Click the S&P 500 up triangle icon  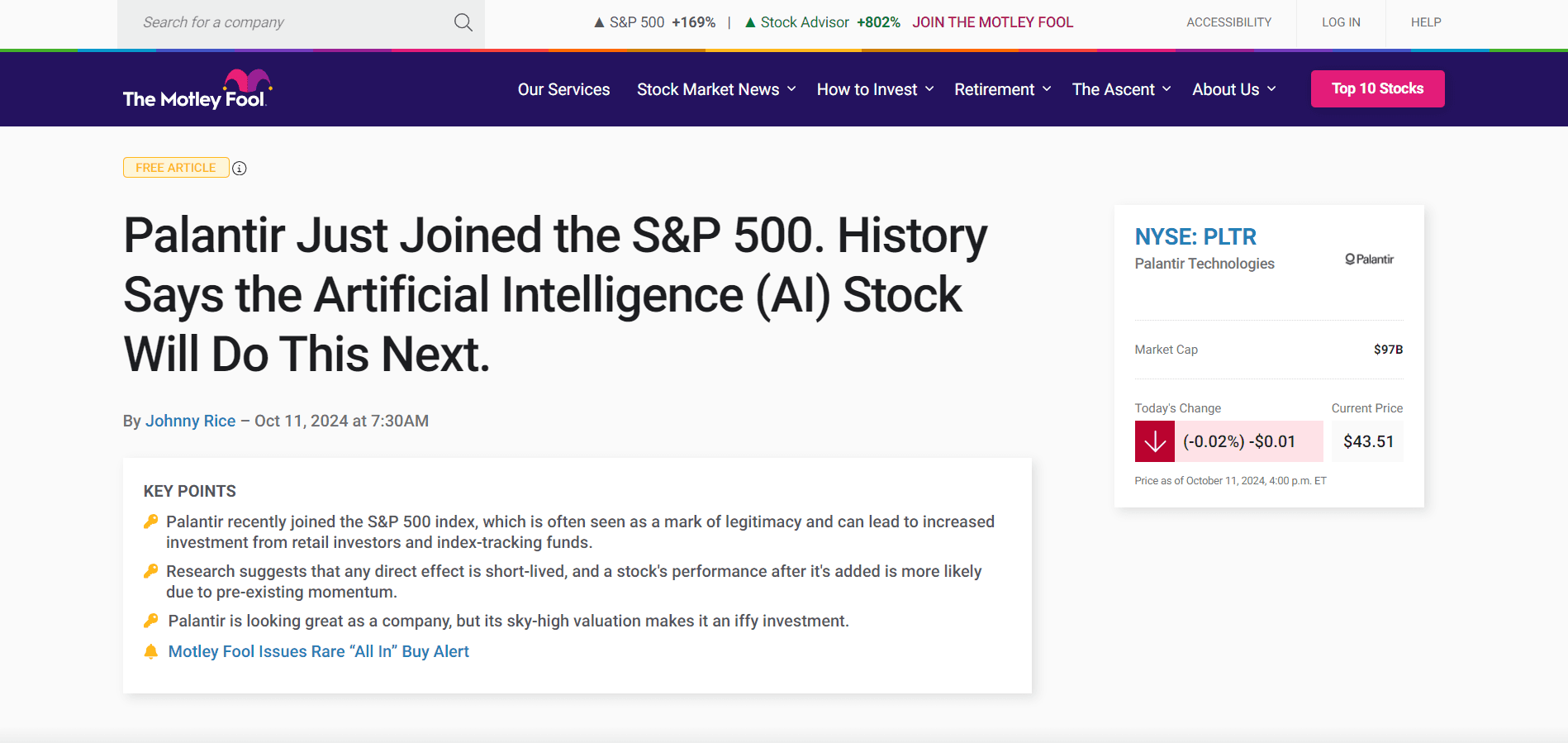(599, 22)
